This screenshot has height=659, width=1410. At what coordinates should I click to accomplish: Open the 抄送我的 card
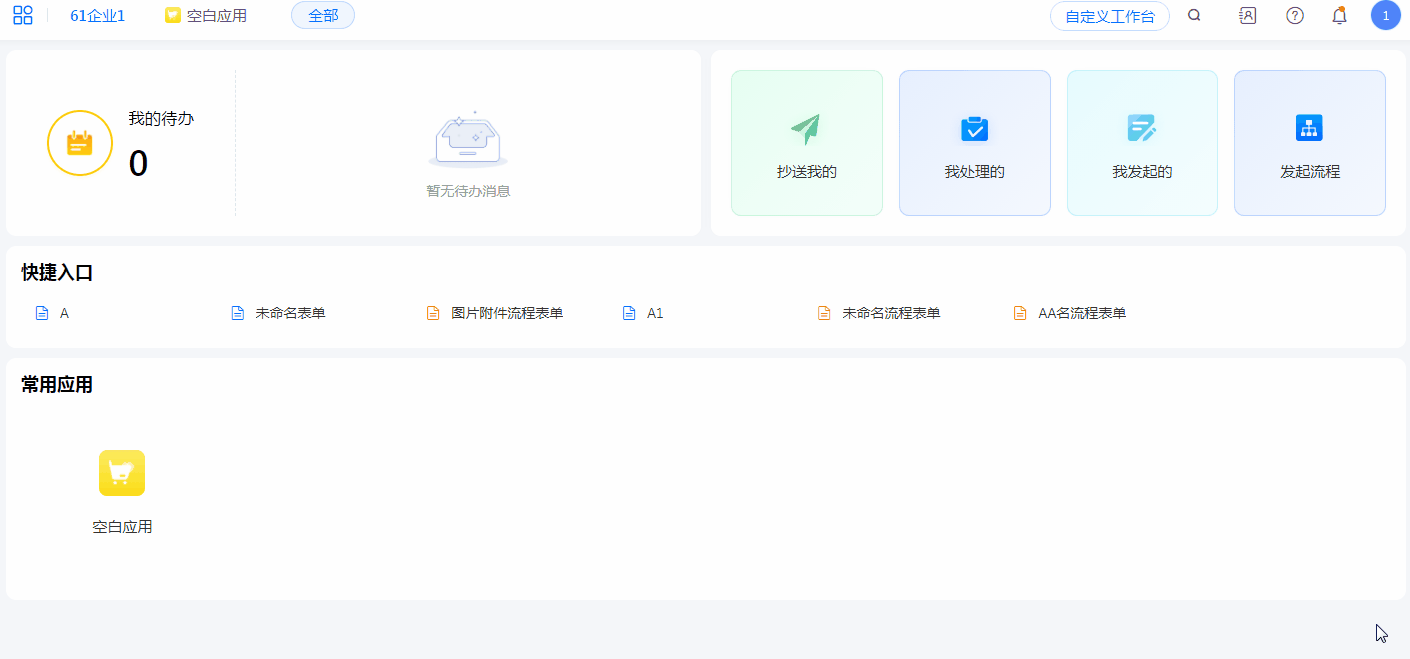point(807,143)
